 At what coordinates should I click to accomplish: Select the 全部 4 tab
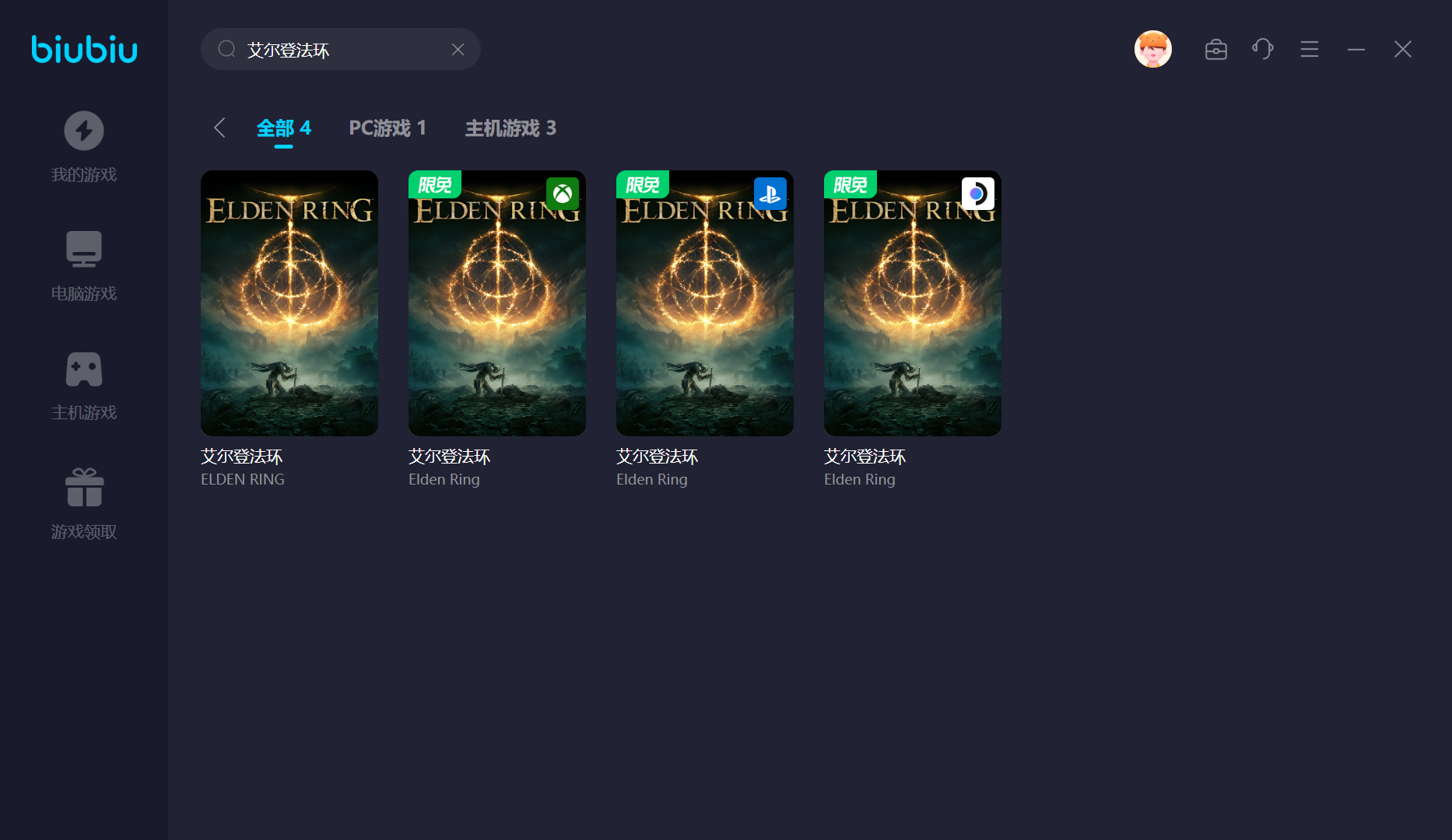tap(284, 128)
